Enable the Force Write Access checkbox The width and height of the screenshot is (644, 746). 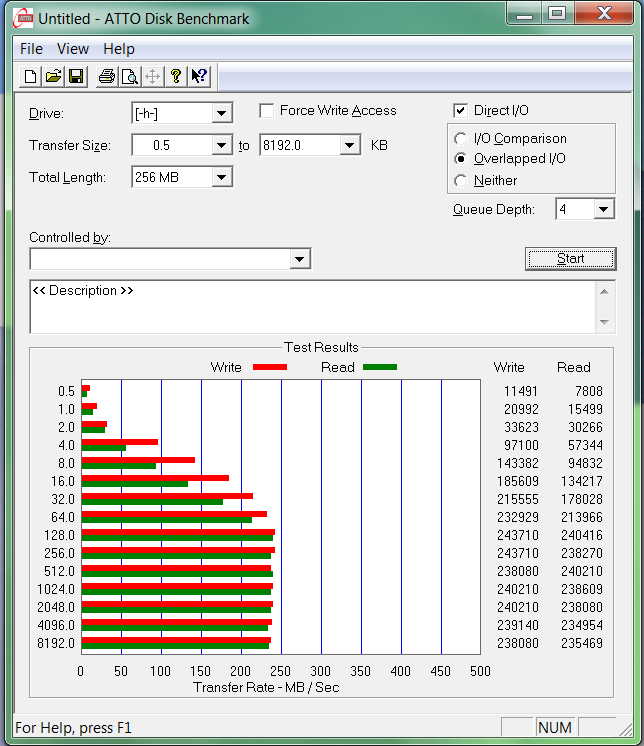click(267, 111)
